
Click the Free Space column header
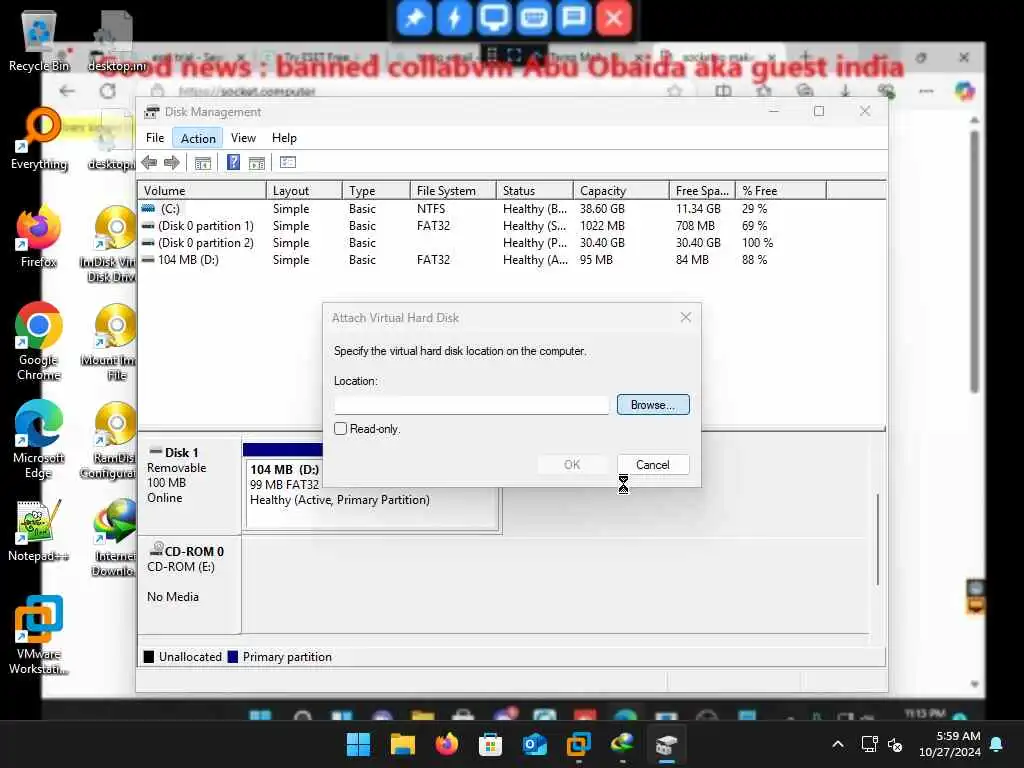(x=702, y=191)
